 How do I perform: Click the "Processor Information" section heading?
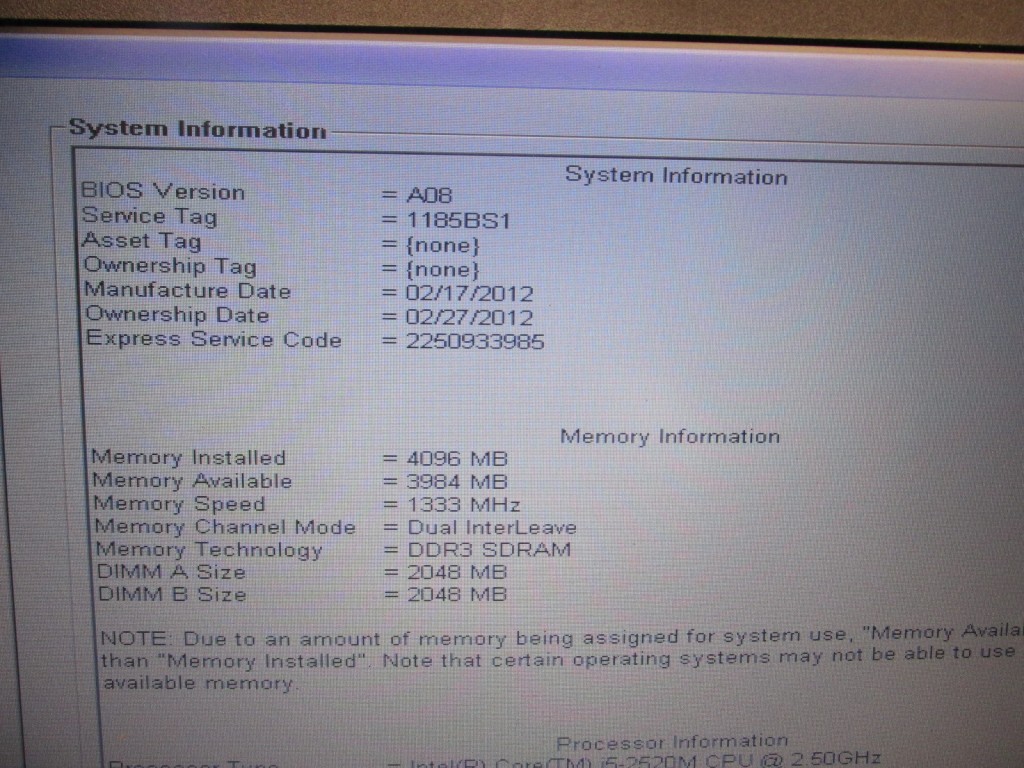[672, 742]
